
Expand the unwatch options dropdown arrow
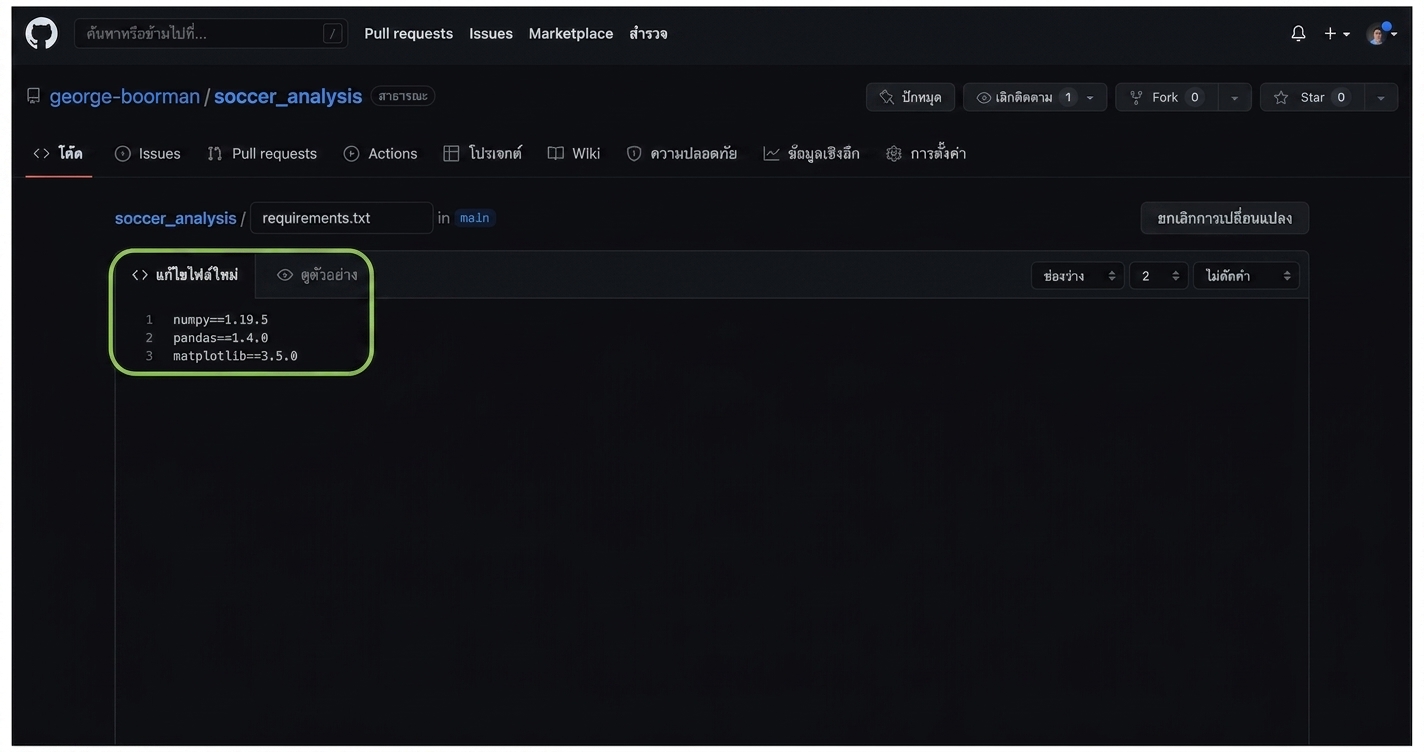click(1090, 97)
